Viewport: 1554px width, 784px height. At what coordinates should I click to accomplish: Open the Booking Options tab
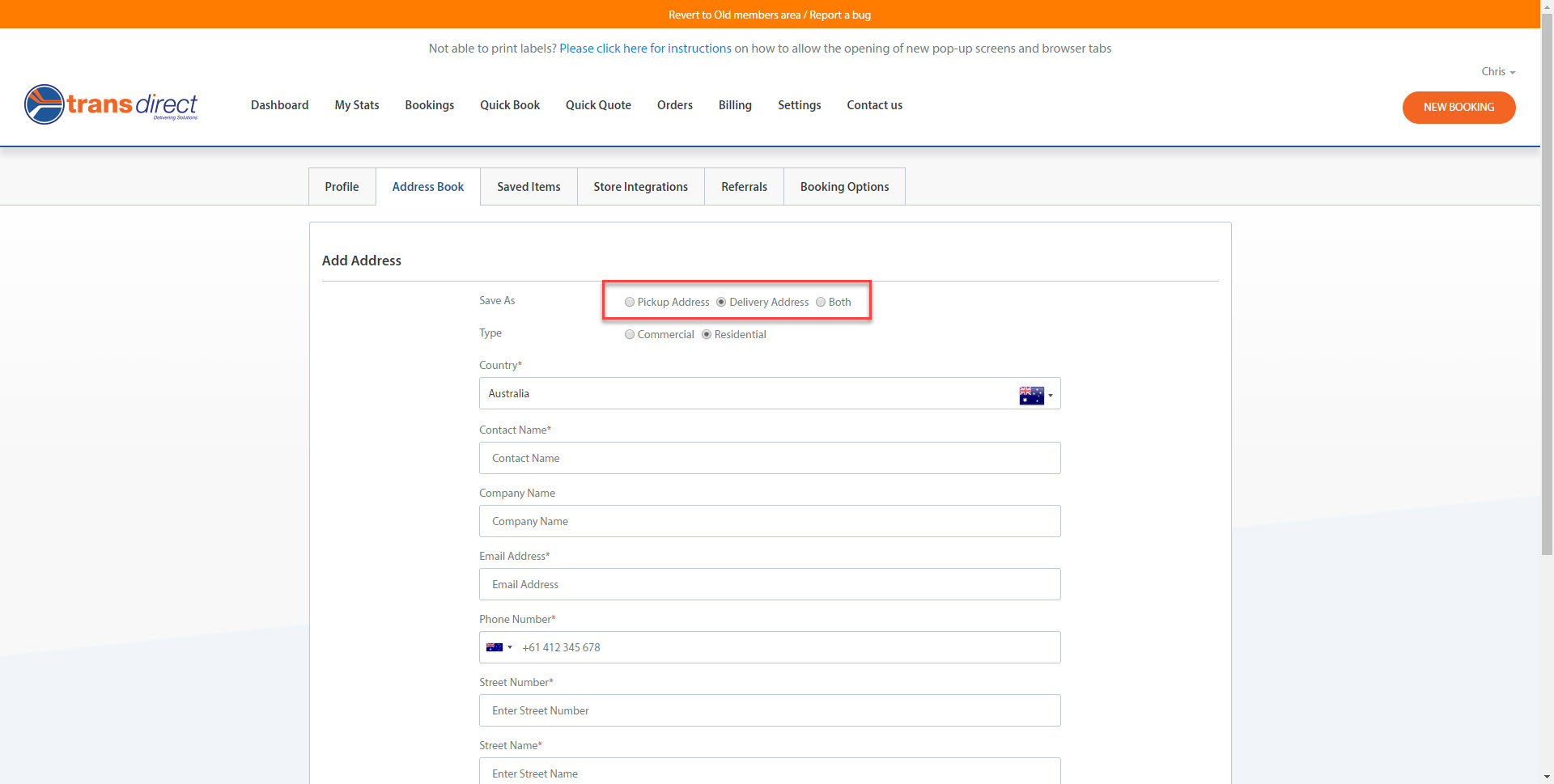pyautogui.click(x=844, y=186)
